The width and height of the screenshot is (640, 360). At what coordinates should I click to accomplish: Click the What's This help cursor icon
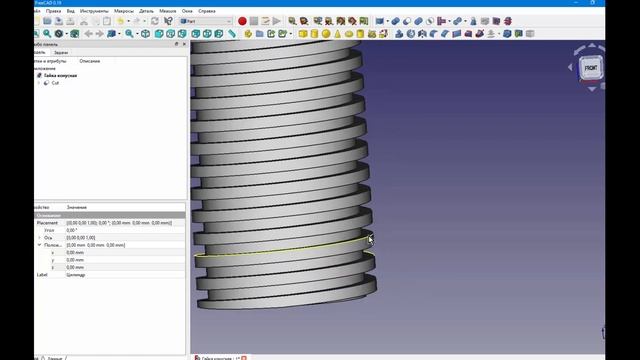[168, 21]
